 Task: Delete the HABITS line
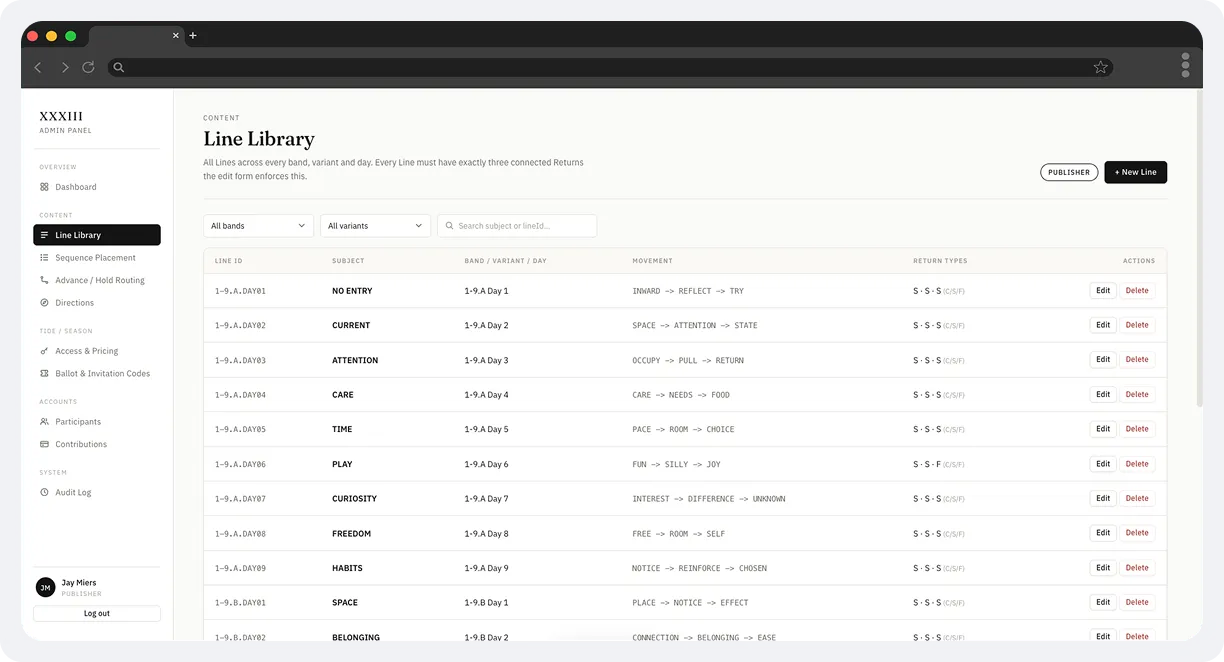point(1137,568)
